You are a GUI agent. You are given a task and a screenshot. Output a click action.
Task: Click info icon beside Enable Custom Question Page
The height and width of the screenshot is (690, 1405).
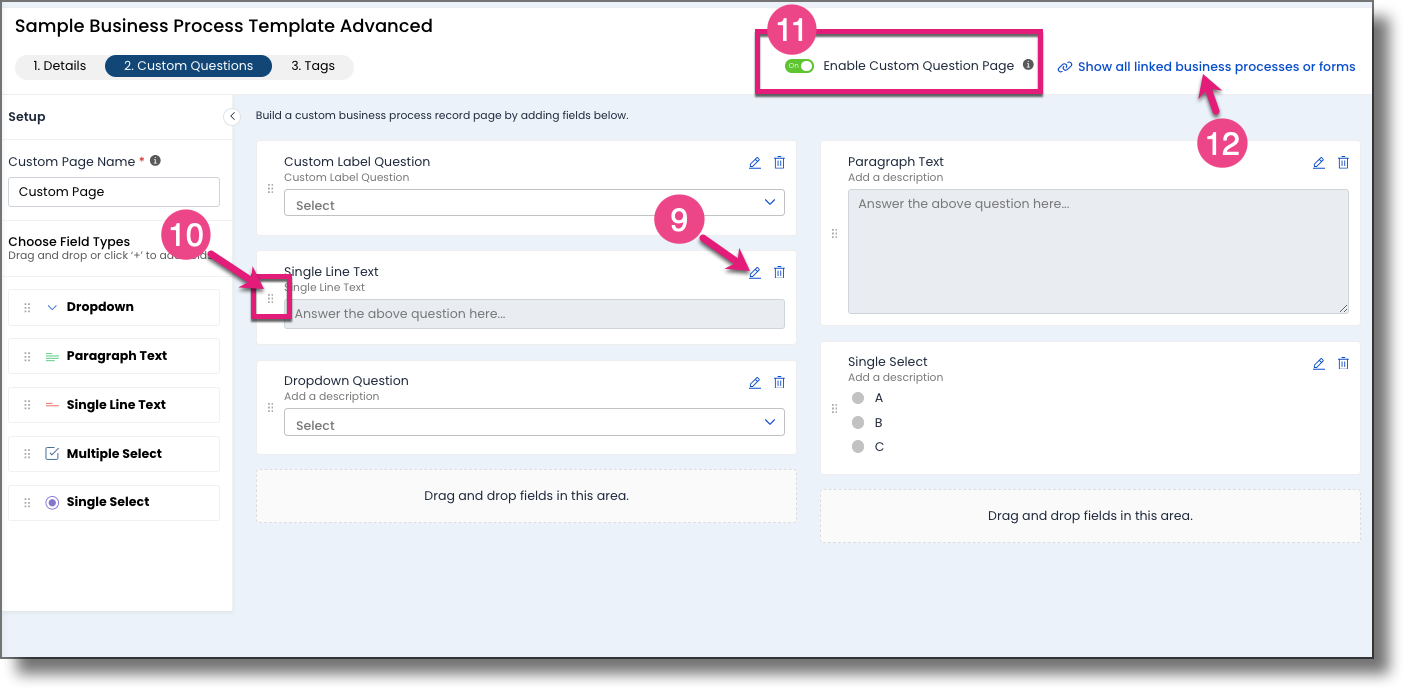[1028, 65]
